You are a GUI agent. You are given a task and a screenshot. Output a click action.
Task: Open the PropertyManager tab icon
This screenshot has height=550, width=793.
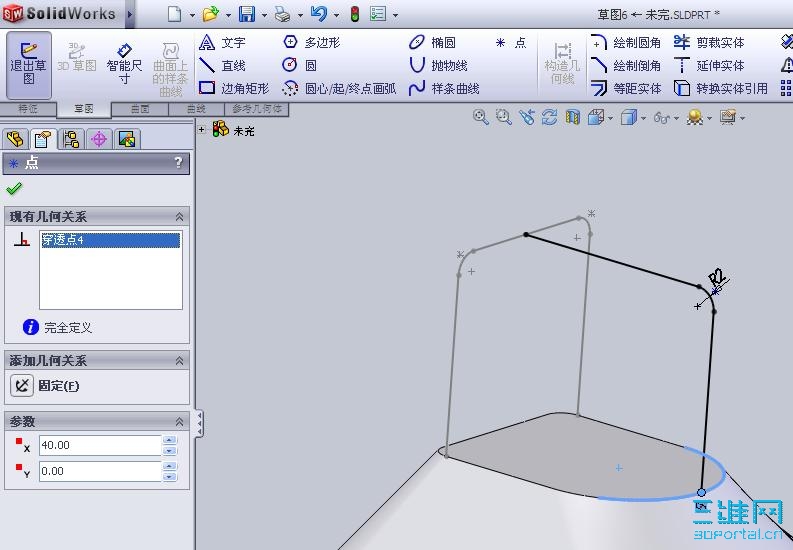43,139
